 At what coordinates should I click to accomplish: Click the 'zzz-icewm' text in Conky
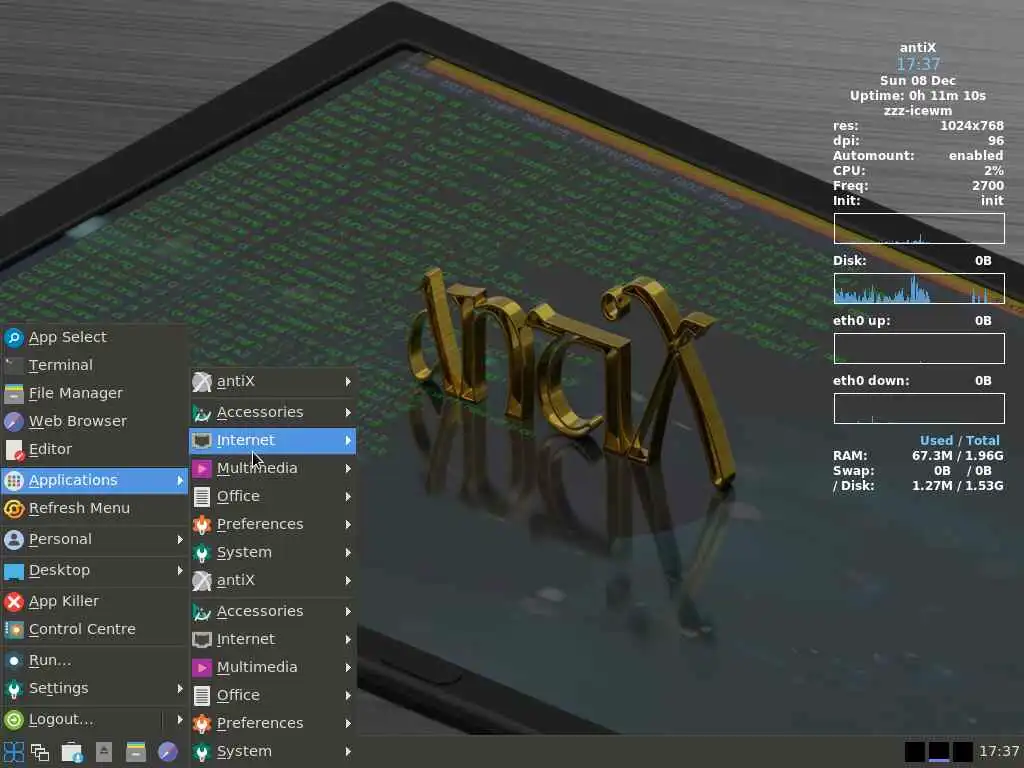click(x=918, y=110)
